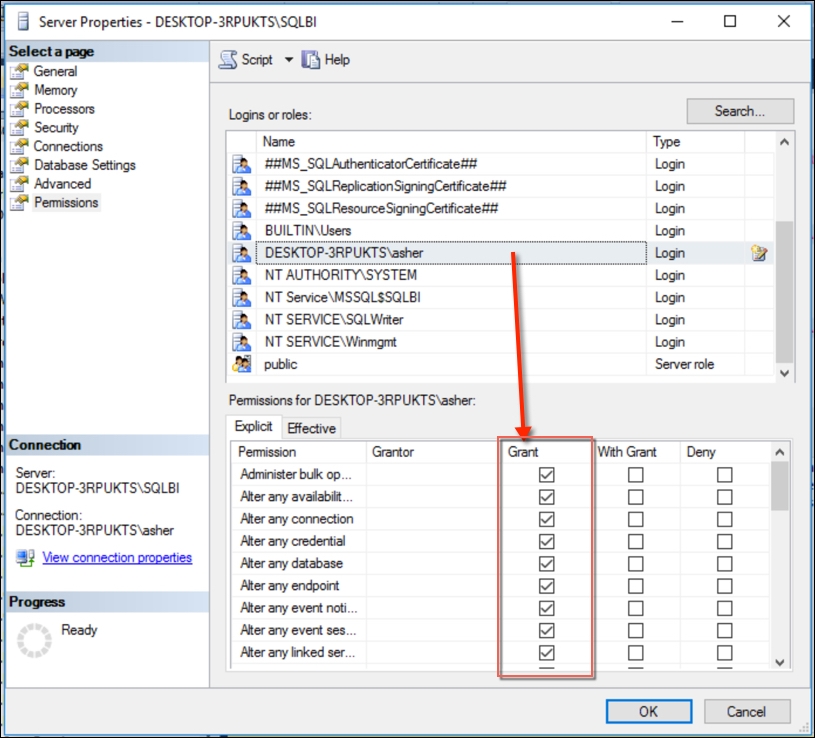Switch to the Effective tab

point(311,428)
